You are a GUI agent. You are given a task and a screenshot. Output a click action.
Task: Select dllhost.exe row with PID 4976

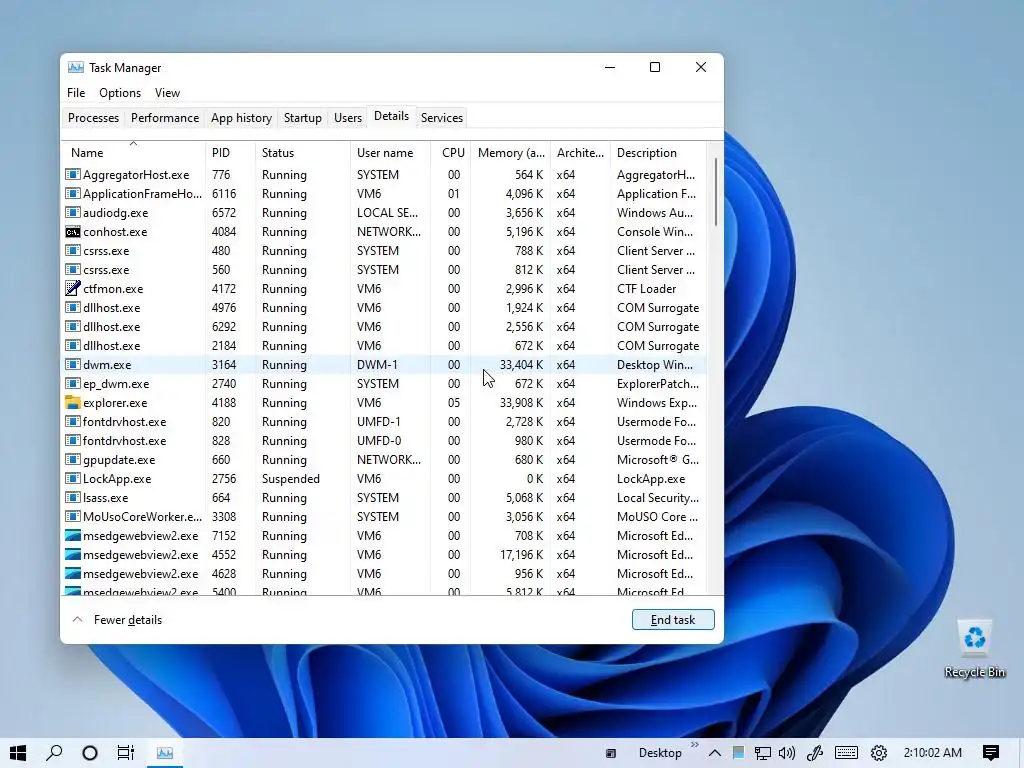385,308
